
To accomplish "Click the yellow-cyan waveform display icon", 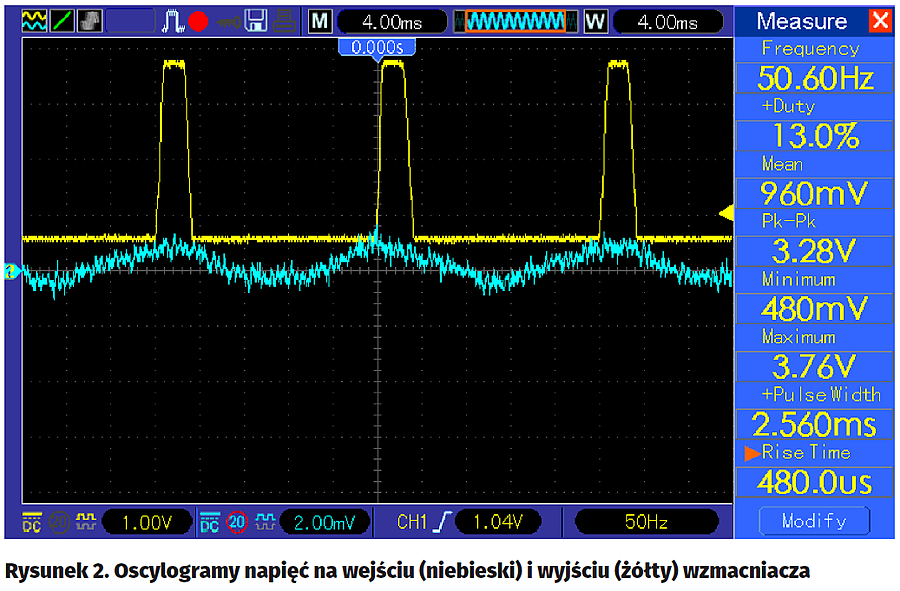I will 34,20.
